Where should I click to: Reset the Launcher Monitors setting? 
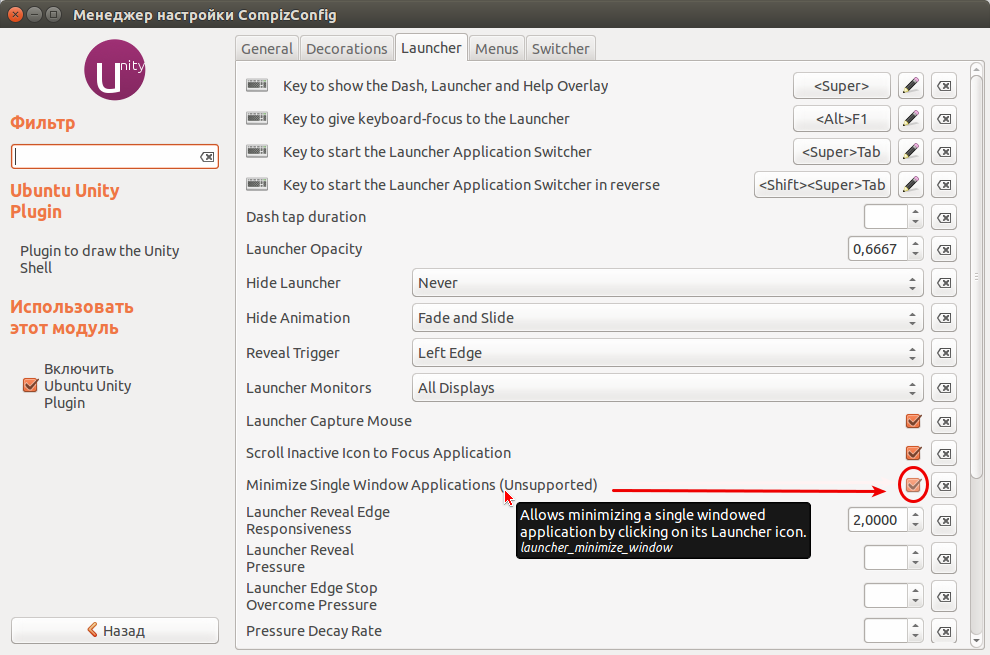pos(944,388)
